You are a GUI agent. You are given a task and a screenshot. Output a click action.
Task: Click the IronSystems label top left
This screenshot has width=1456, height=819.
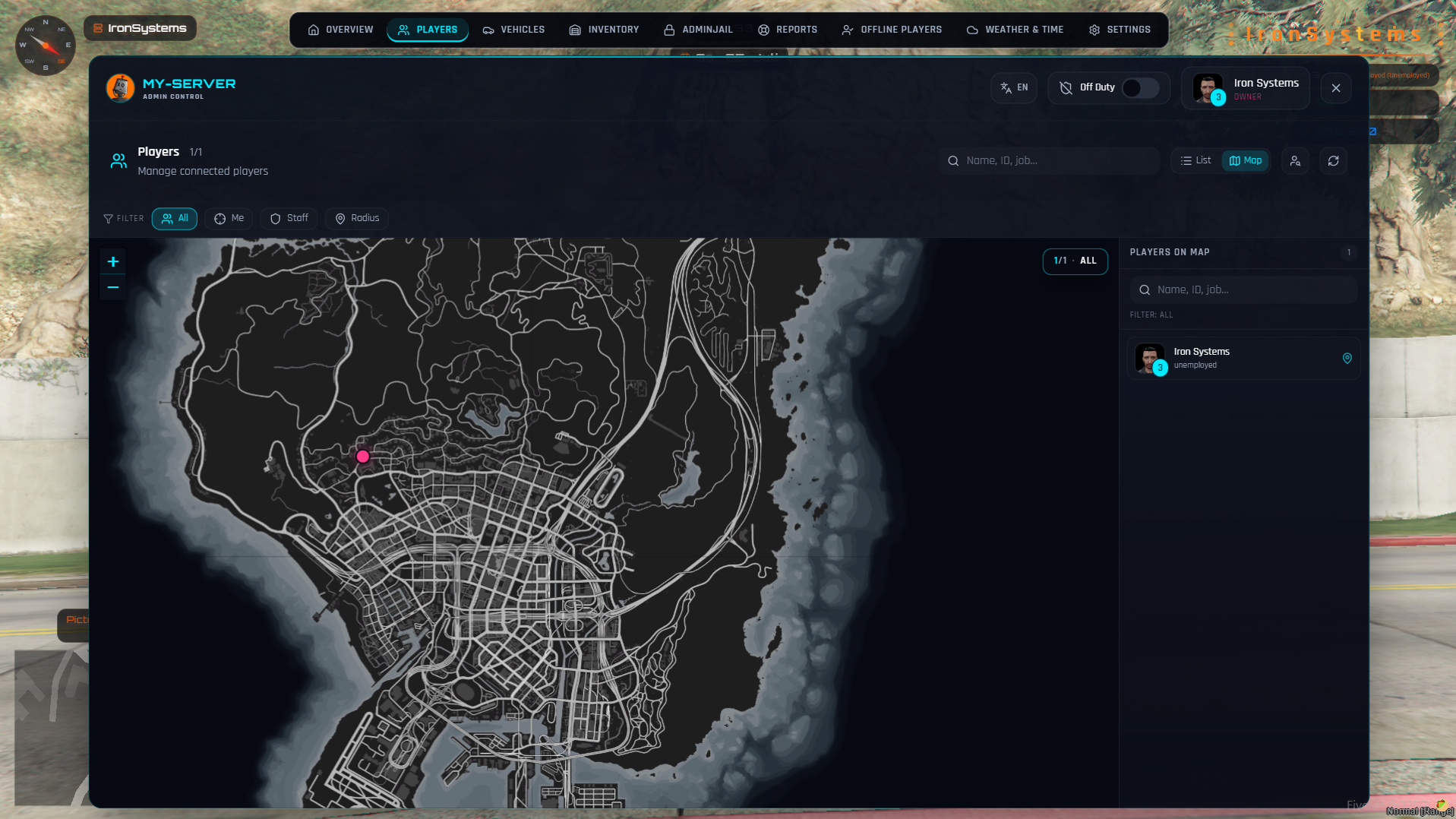[x=141, y=29]
